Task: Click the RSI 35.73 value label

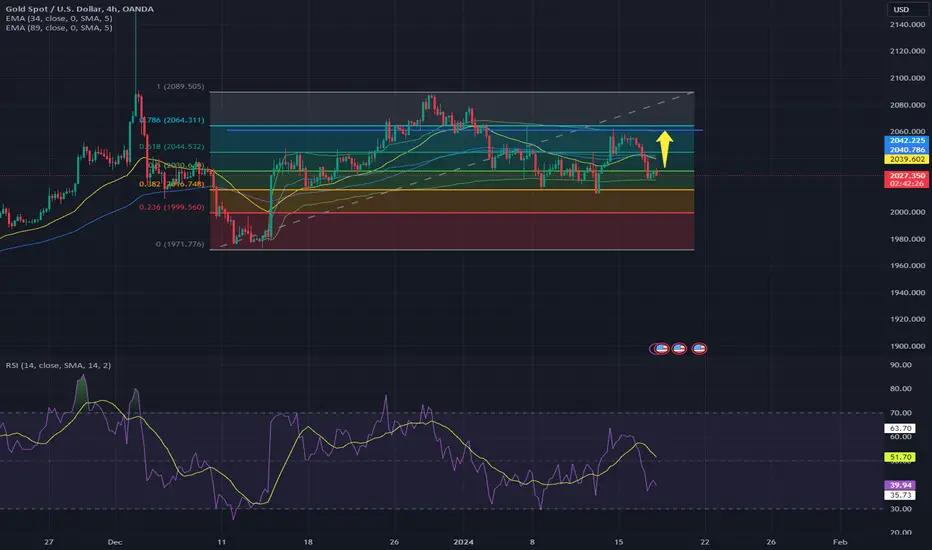Action: click(x=900, y=495)
